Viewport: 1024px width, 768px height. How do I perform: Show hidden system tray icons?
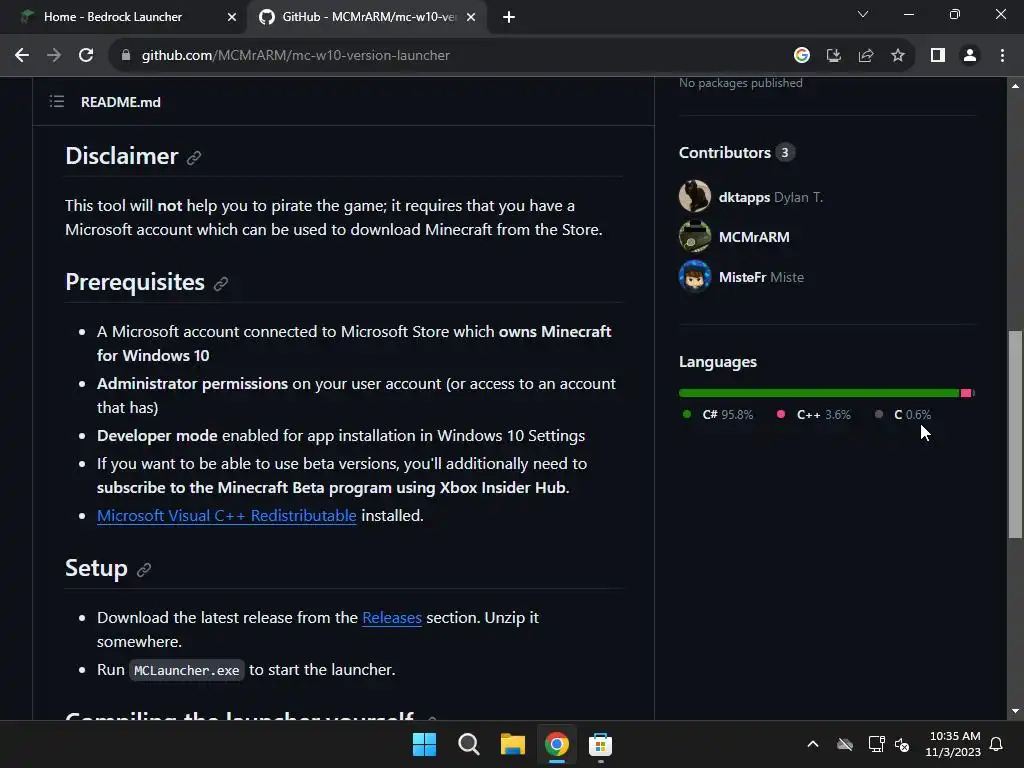click(x=813, y=744)
